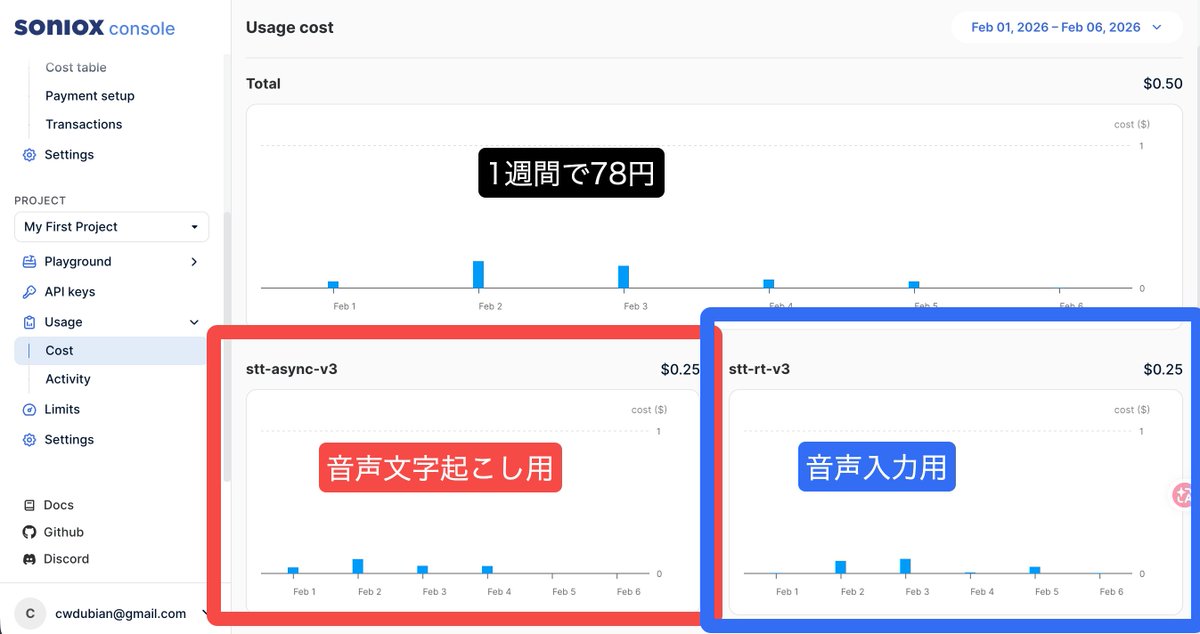Viewport: 1200px width, 634px height.
Task: Select the API keys key icon
Action: 27,291
